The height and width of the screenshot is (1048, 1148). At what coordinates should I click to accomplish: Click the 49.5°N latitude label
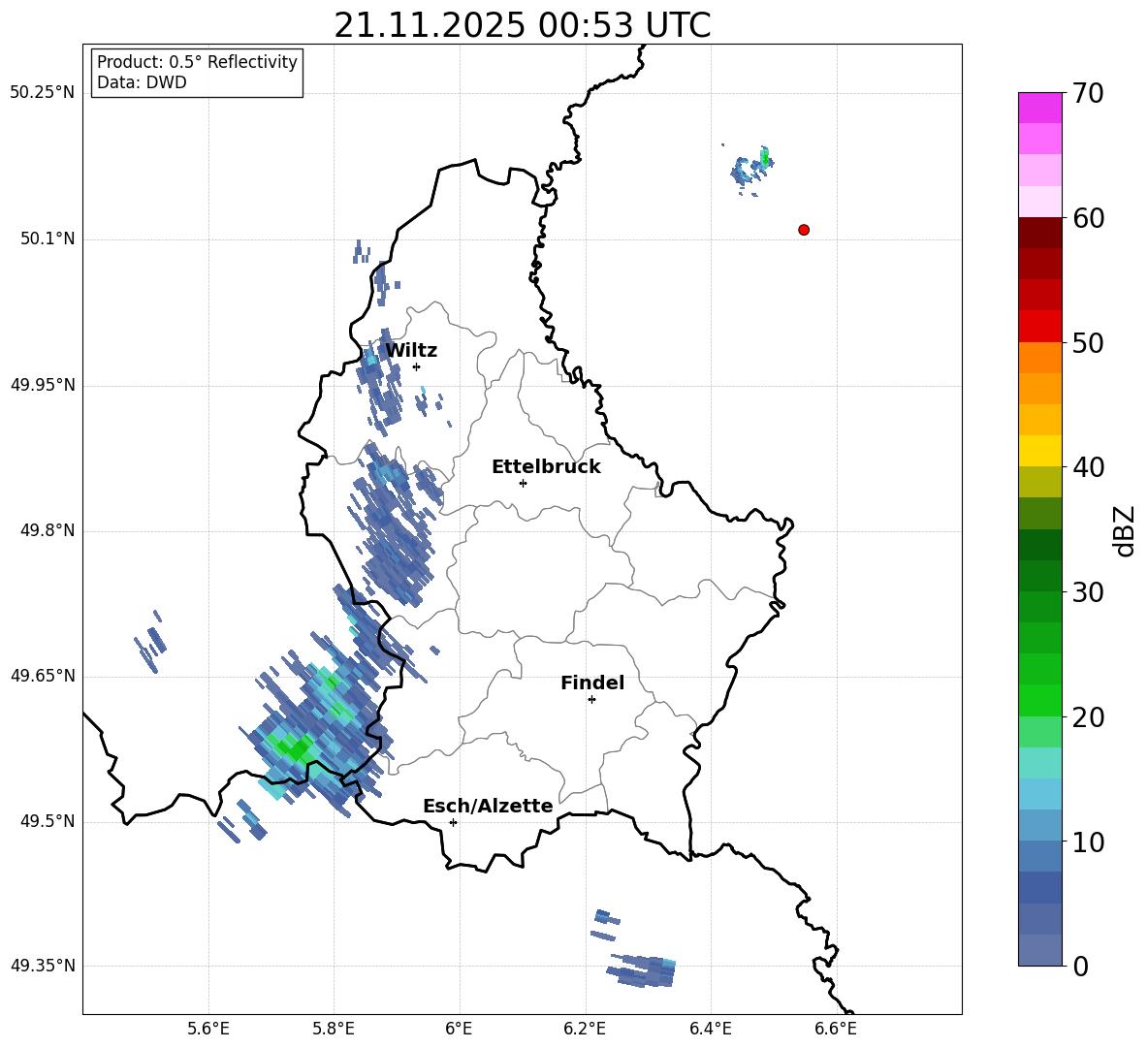click(x=47, y=822)
